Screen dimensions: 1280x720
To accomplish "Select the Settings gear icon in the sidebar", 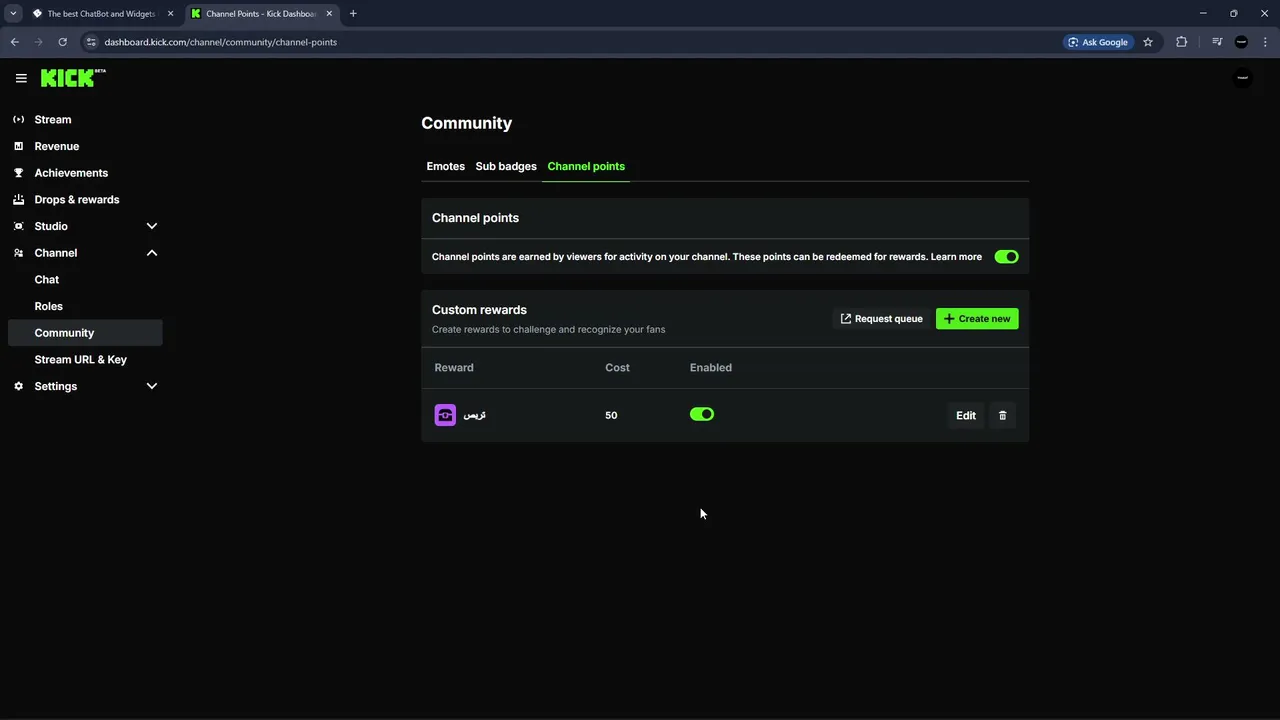I will click(18, 386).
